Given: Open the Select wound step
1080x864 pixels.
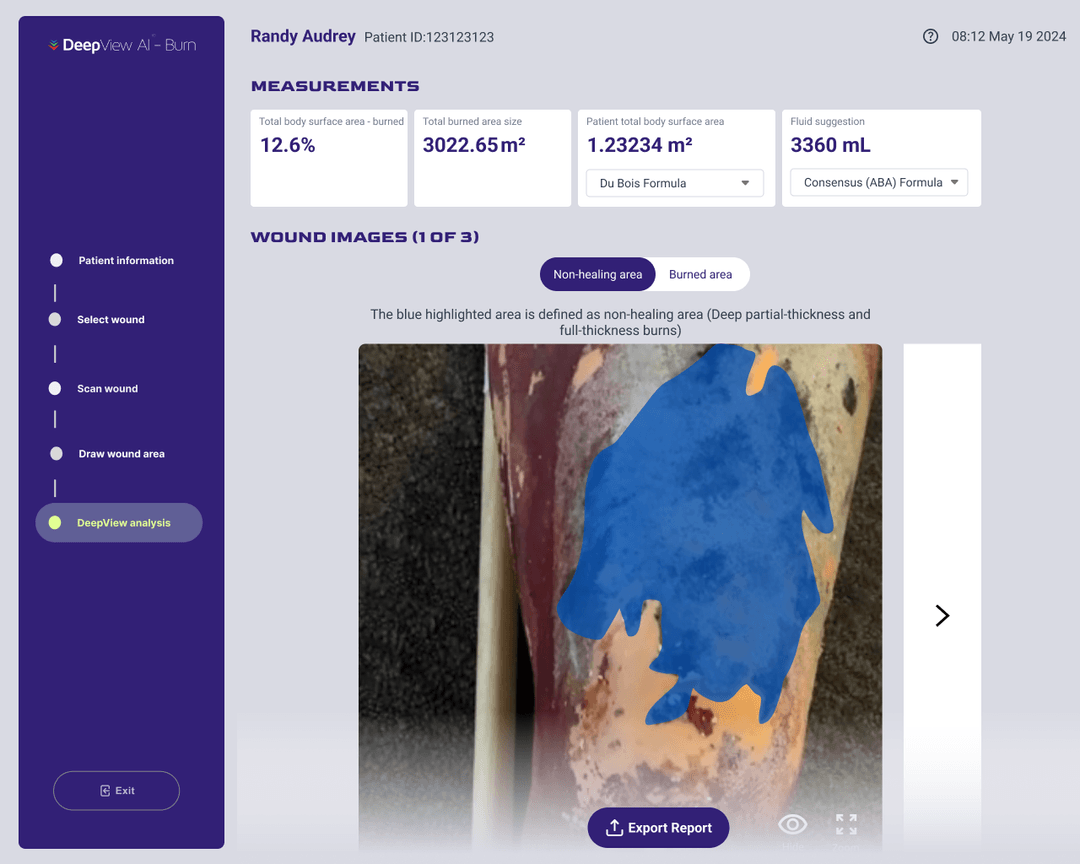Looking at the screenshot, I should click(x=111, y=320).
